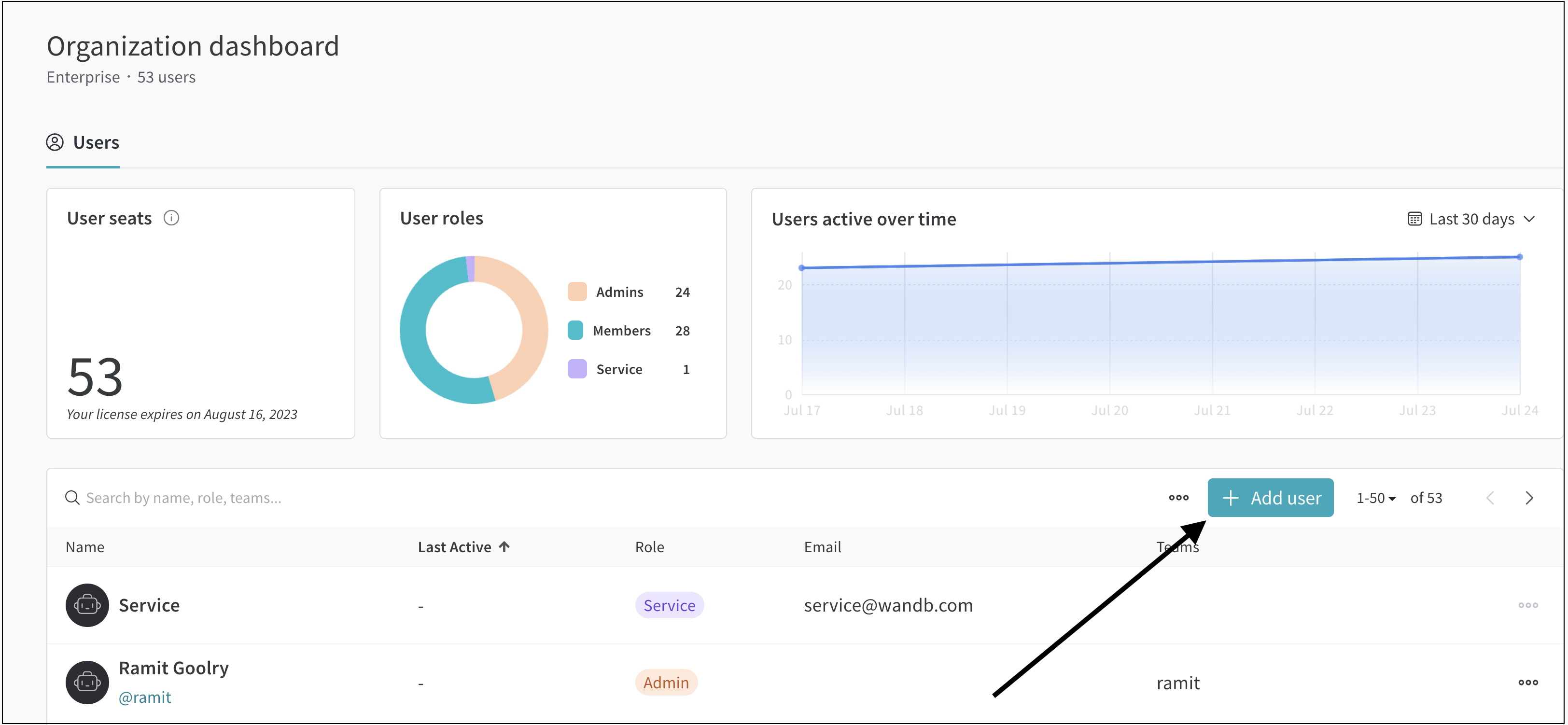The width and height of the screenshot is (1568, 725).
Task: Click the search magnifier icon
Action: 72,498
